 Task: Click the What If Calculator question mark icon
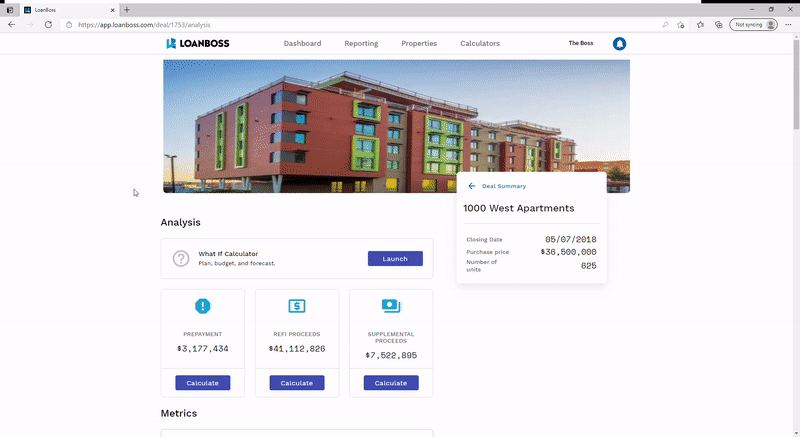point(181,259)
